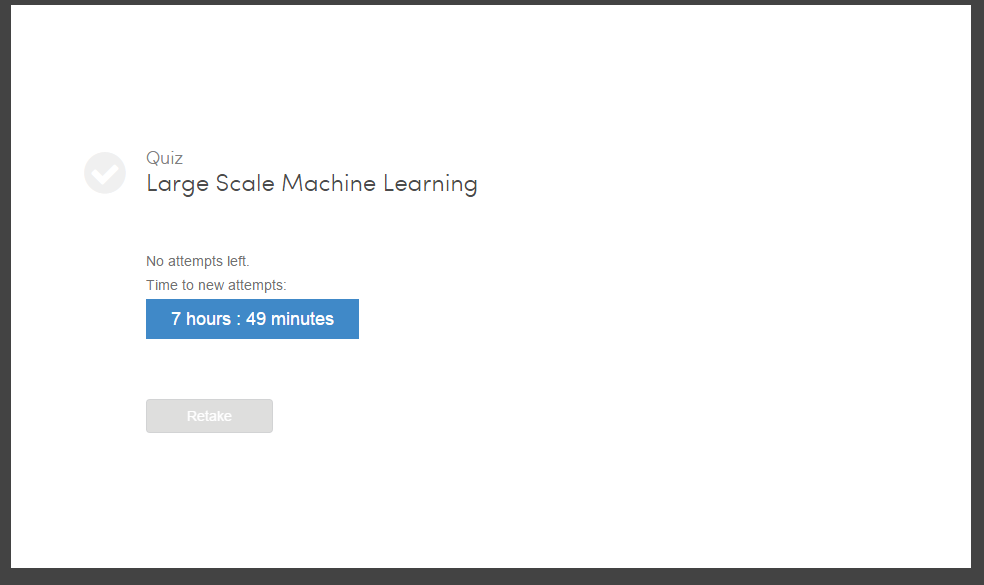Click the dark gray bottom border strip
The image size is (984, 585).
click(492, 577)
